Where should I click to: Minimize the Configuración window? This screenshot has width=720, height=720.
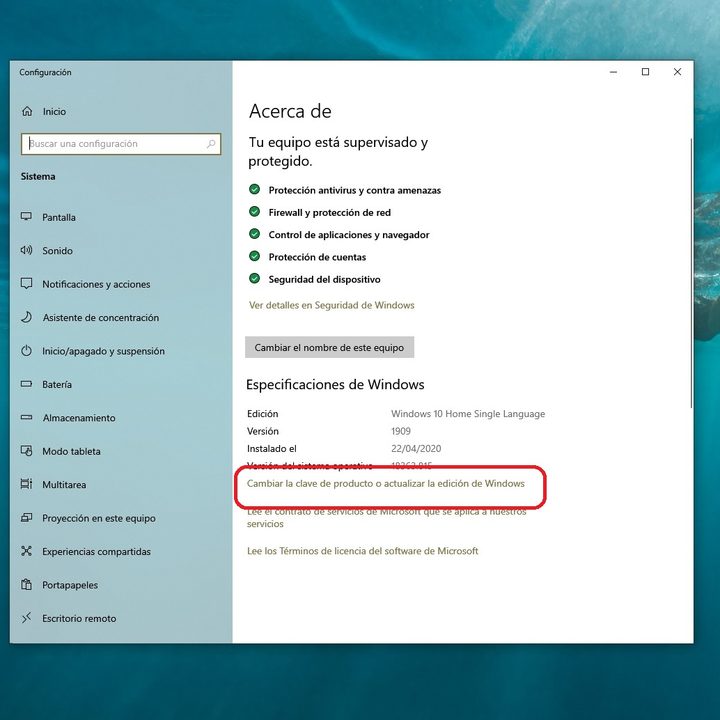point(613,72)
